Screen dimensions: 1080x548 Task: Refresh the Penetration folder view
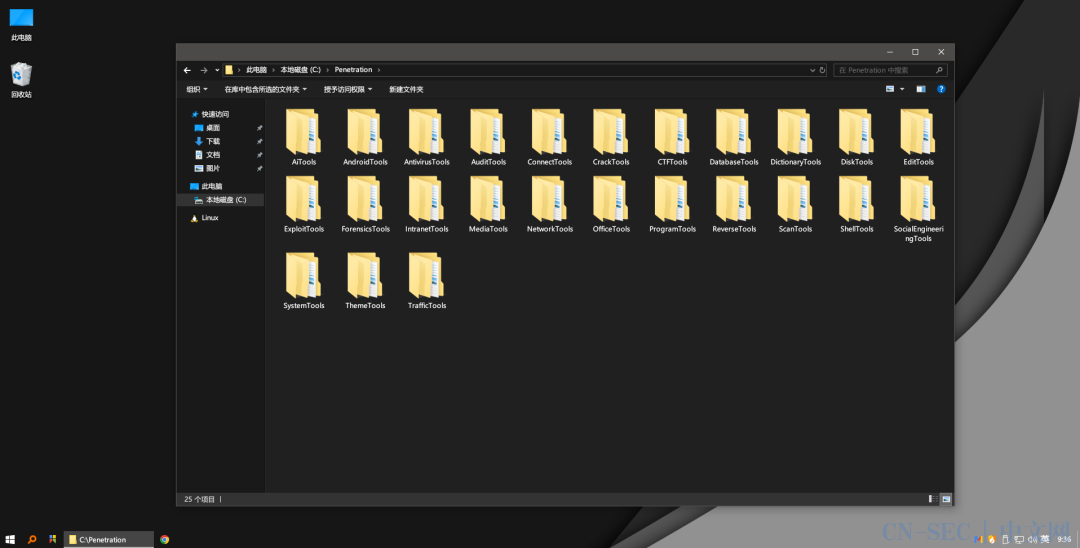point(822,70)
